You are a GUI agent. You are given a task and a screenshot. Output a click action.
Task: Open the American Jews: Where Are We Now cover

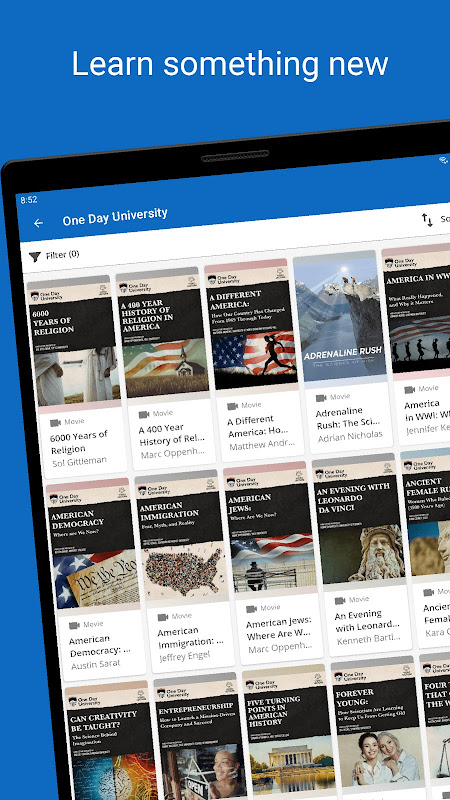tap(271, 529)
